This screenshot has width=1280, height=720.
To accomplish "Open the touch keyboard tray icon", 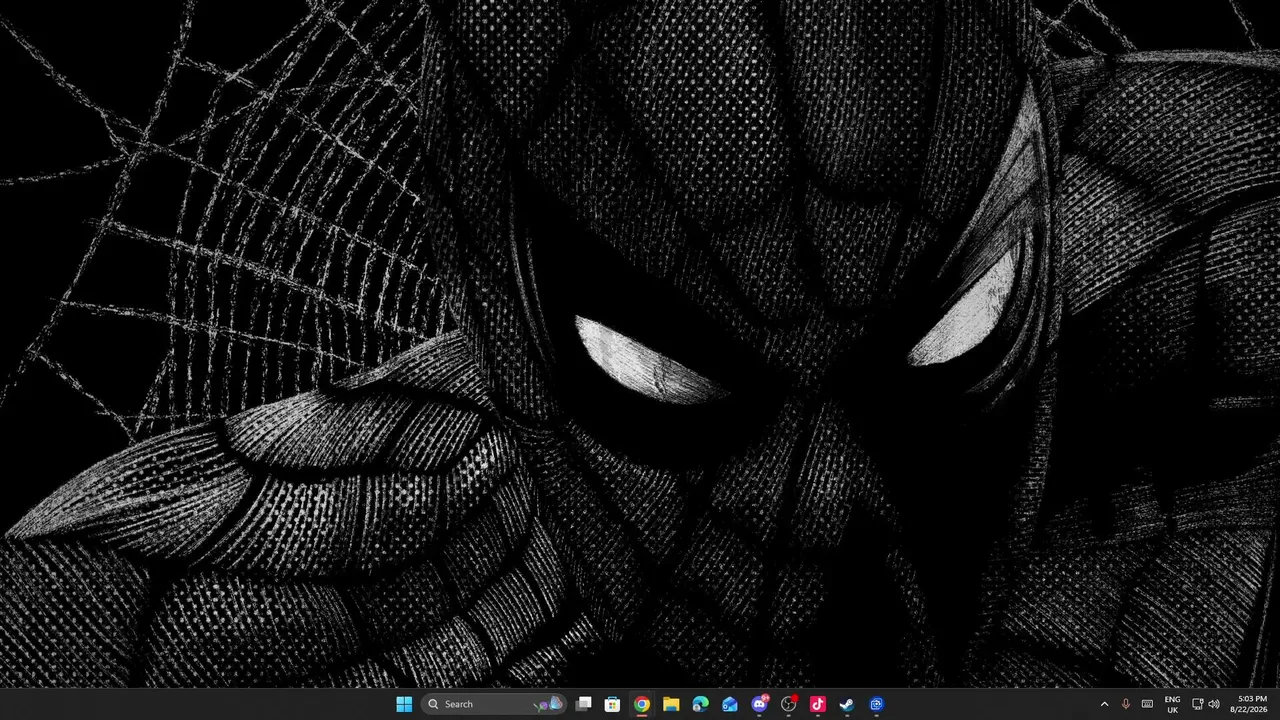I will (x=1147, y=704).
